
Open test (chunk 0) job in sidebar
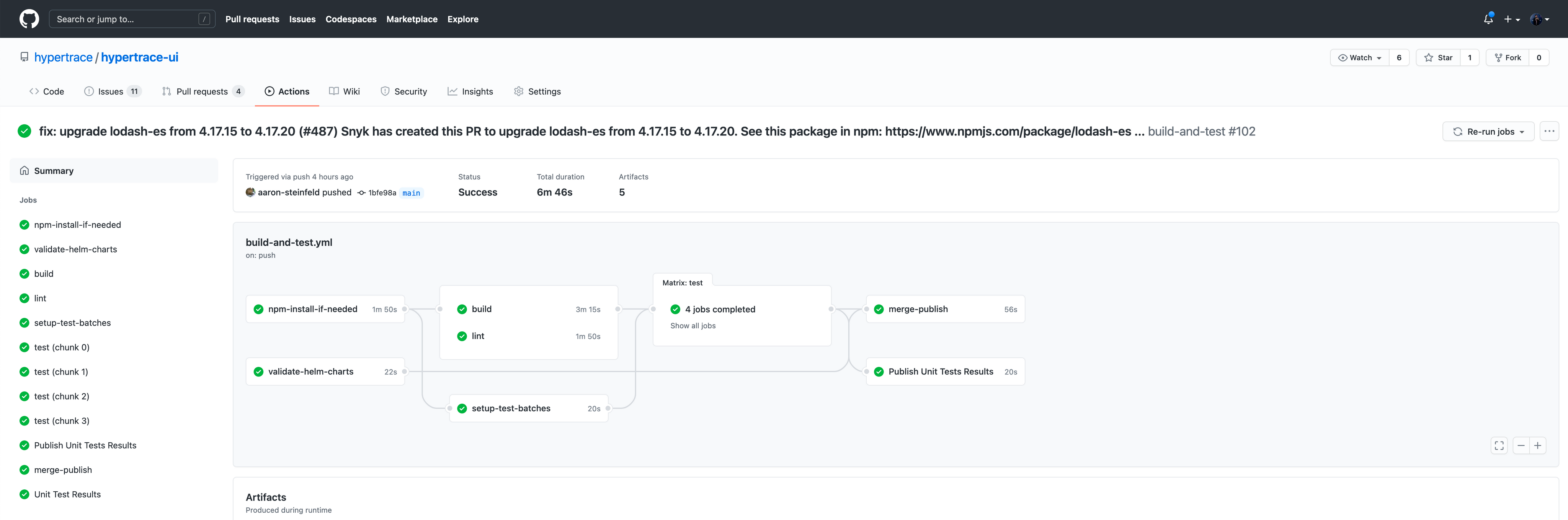62,347
